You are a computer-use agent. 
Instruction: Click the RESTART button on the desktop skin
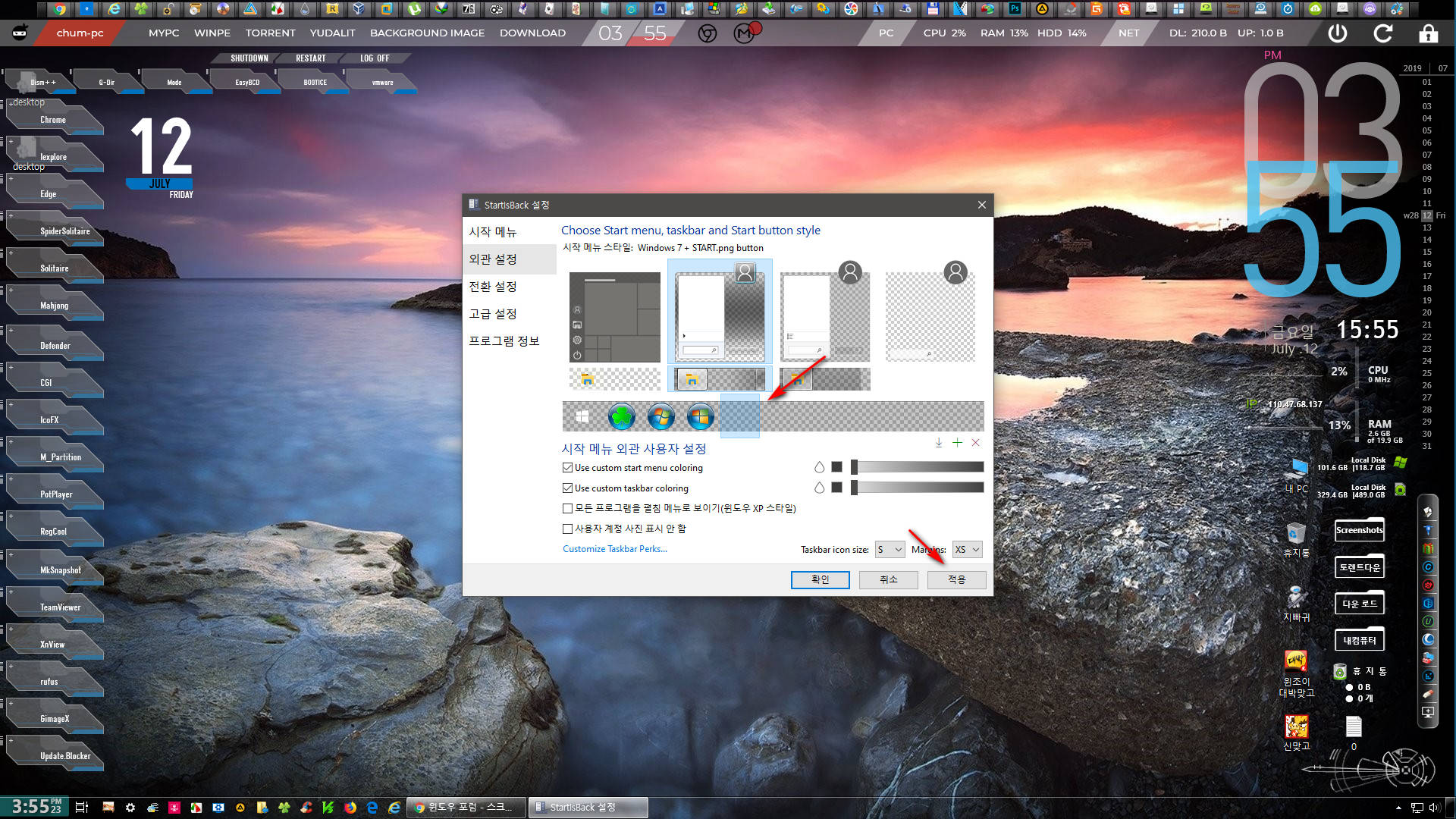pos(311,58)
